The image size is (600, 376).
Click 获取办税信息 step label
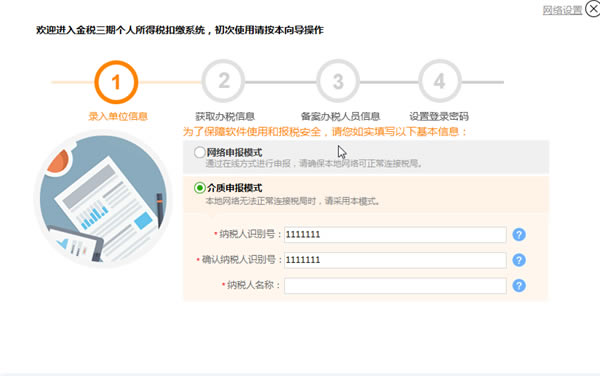225,116
